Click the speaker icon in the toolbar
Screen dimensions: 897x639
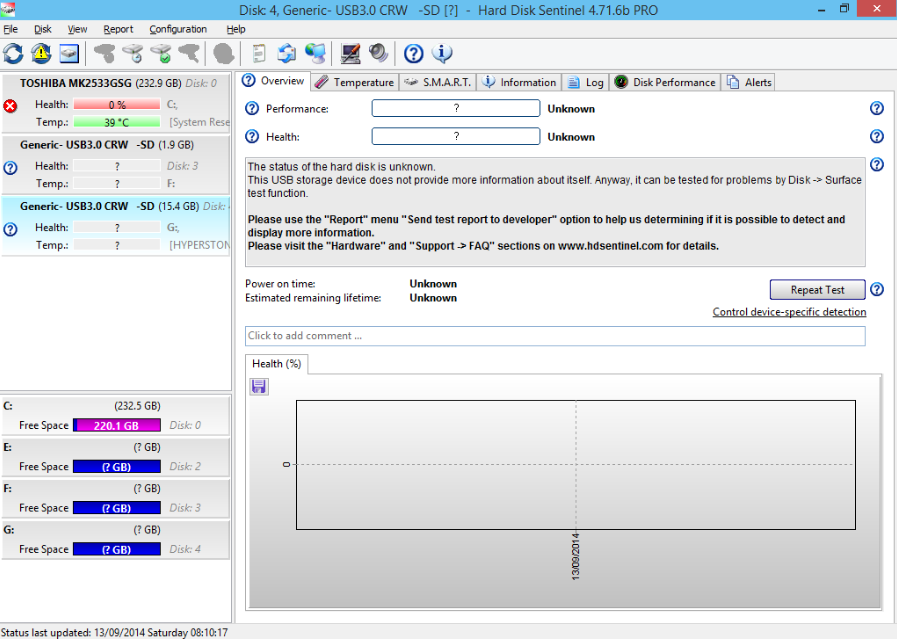pyautogui.click(x=379, y=53)
